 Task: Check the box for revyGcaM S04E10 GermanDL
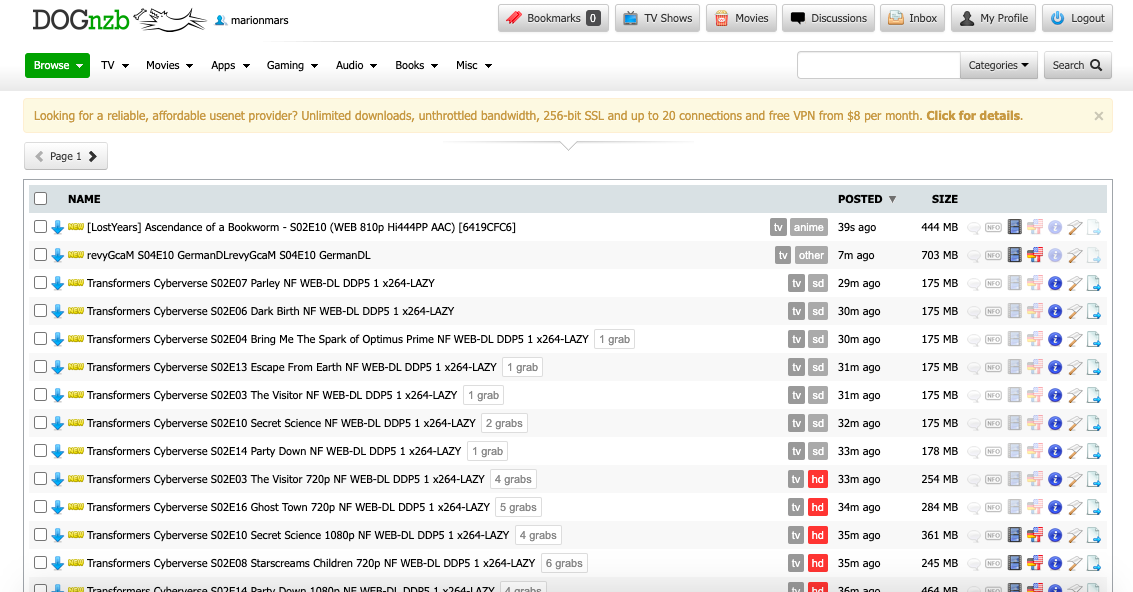pyautogui.click(x=41, y=255)
